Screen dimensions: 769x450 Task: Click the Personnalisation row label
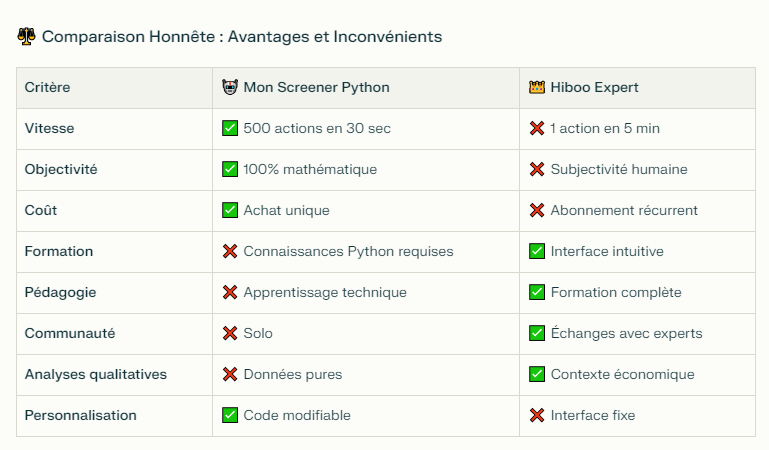80,415
